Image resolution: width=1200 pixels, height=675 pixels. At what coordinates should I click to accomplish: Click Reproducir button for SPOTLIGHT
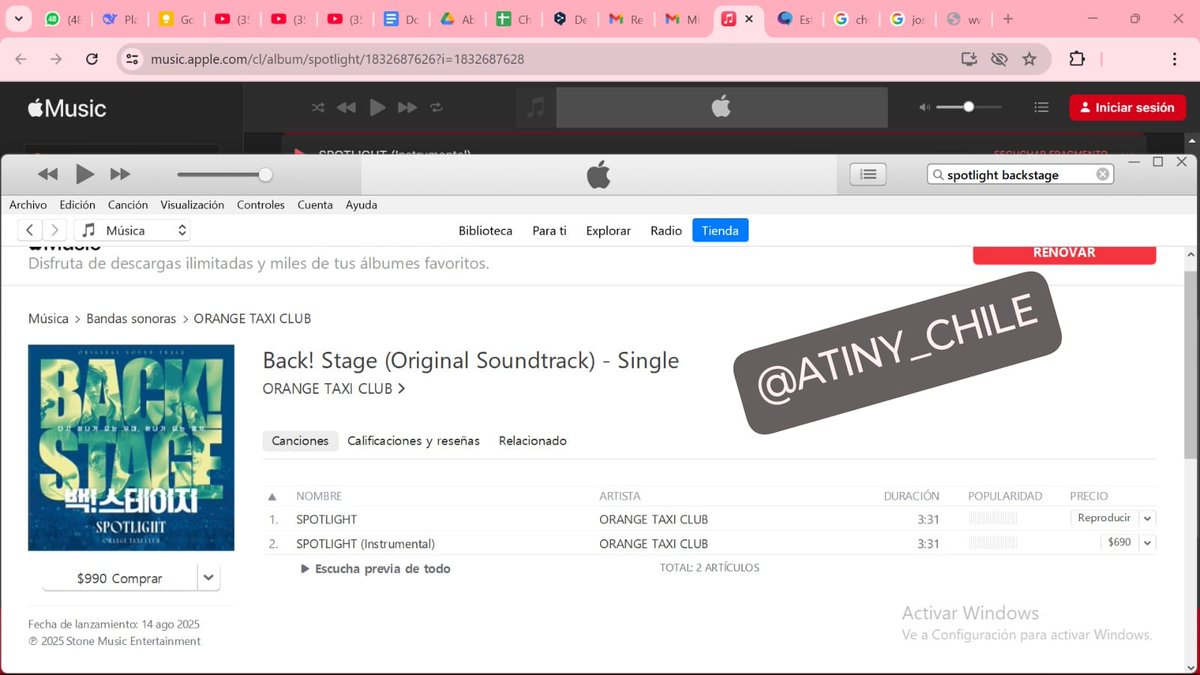point(1104,518)
